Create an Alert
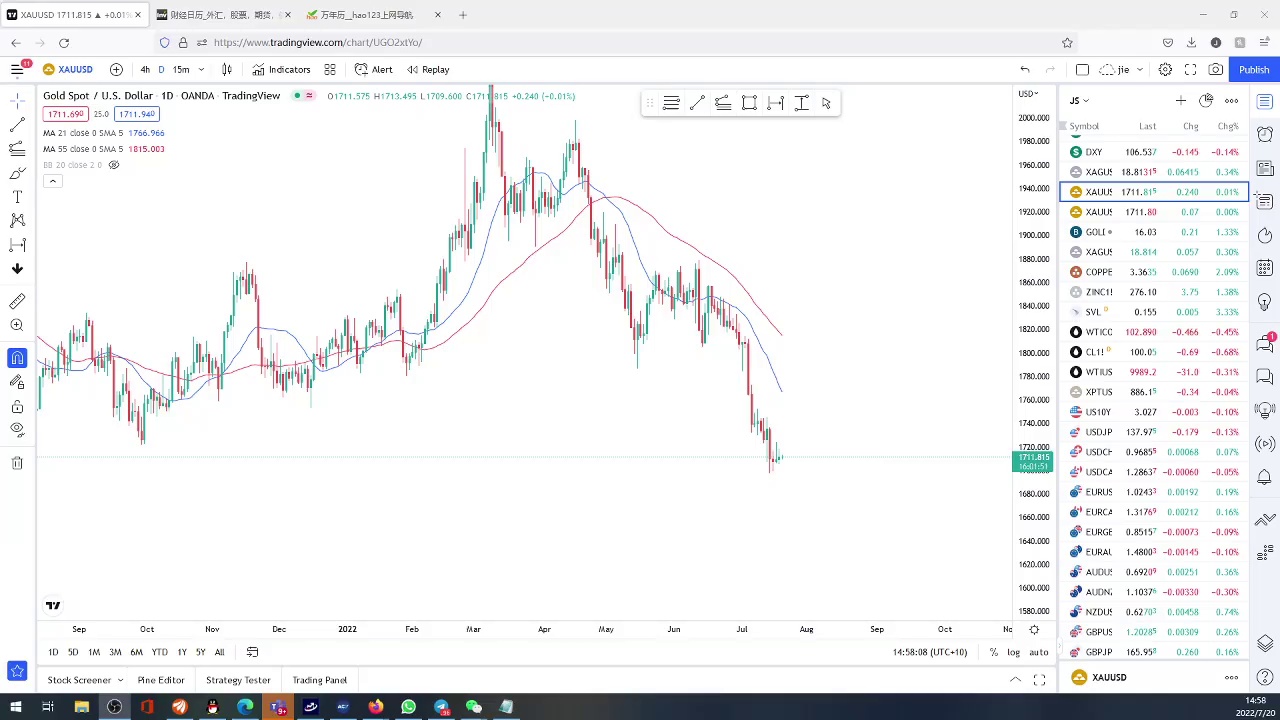The image size is (1280, 720). 373,69
